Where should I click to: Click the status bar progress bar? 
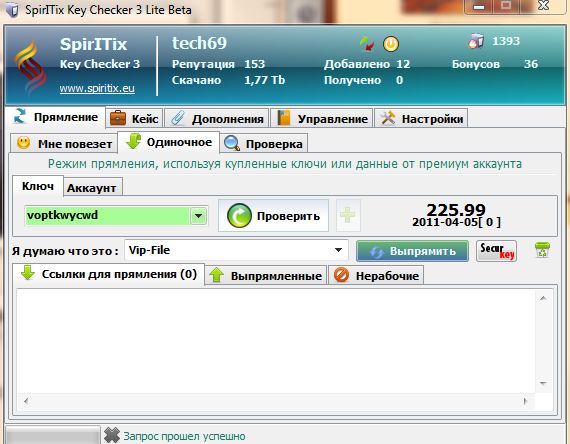coord(53,435)
